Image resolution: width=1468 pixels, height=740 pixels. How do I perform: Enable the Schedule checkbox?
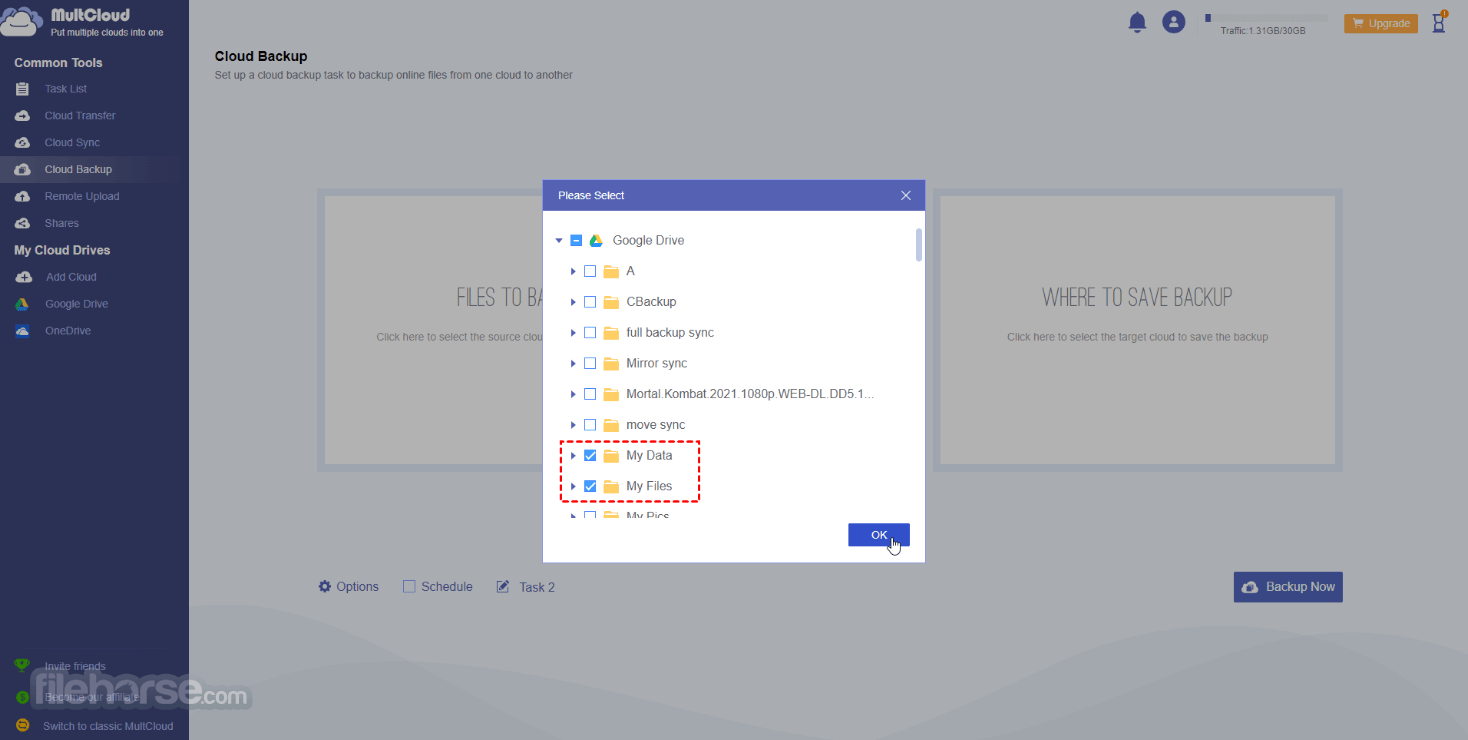tap(409, 587)
